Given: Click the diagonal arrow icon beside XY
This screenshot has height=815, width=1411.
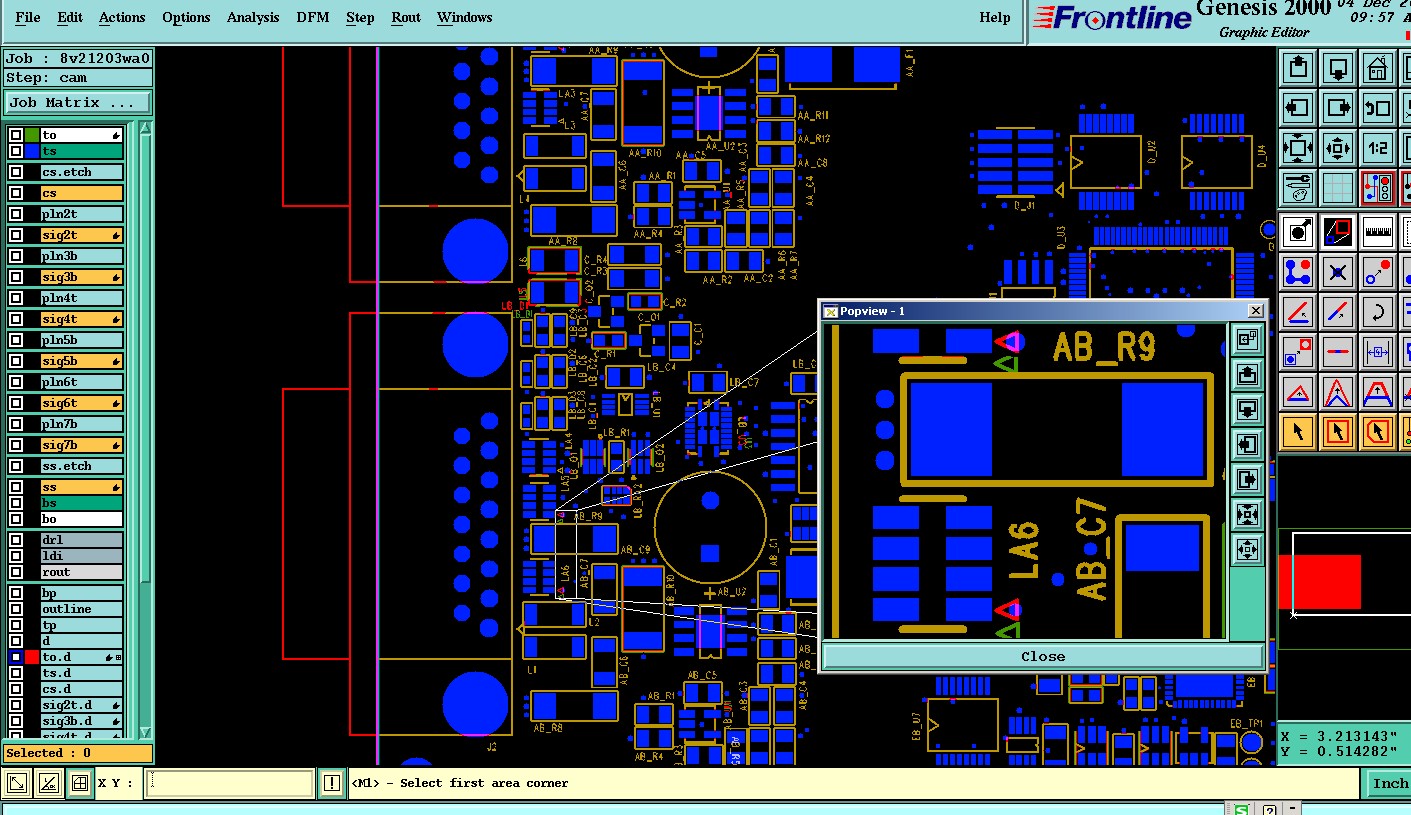Looking at the screenshot, I should coord(17,784).
